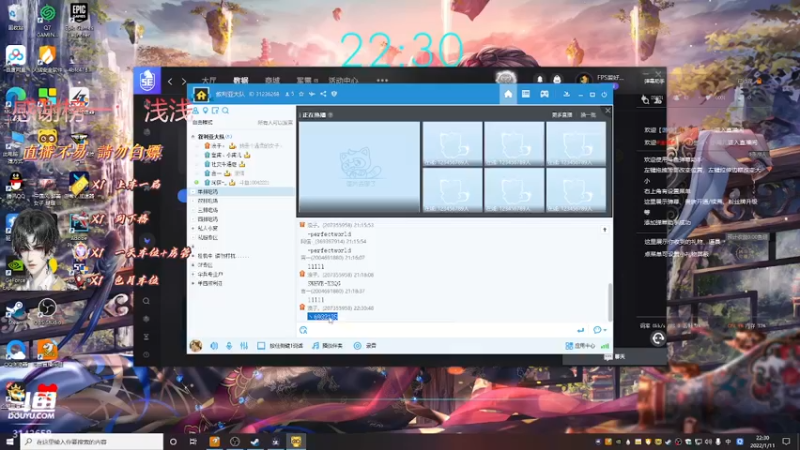
Task: Open the gamepad tab icon in the YY header
Action: point(544,94)
